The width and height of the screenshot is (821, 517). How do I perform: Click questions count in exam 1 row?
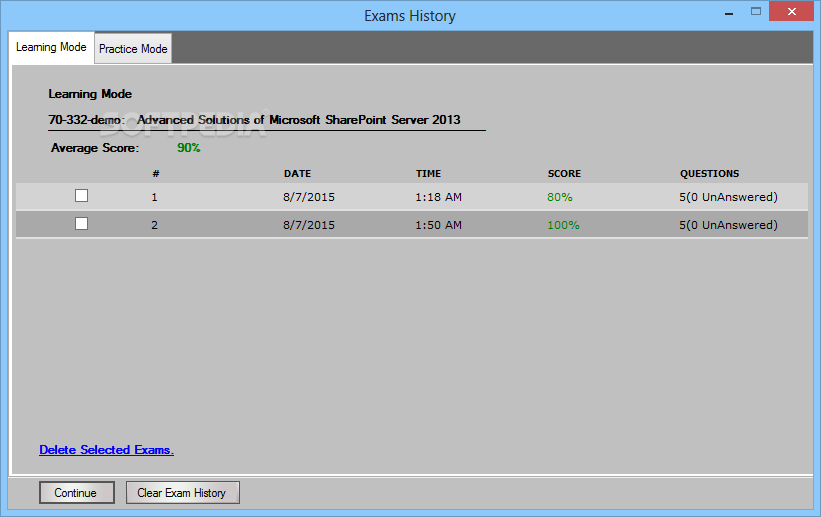(728, 197)
